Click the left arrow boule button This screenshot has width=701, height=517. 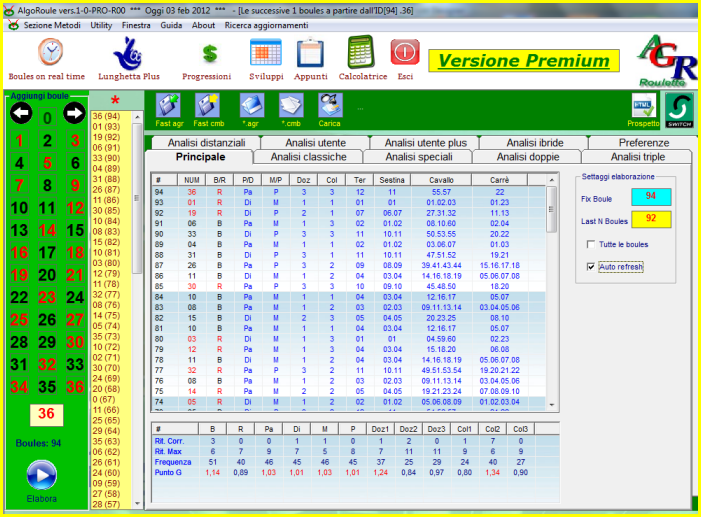coord(21,113)
